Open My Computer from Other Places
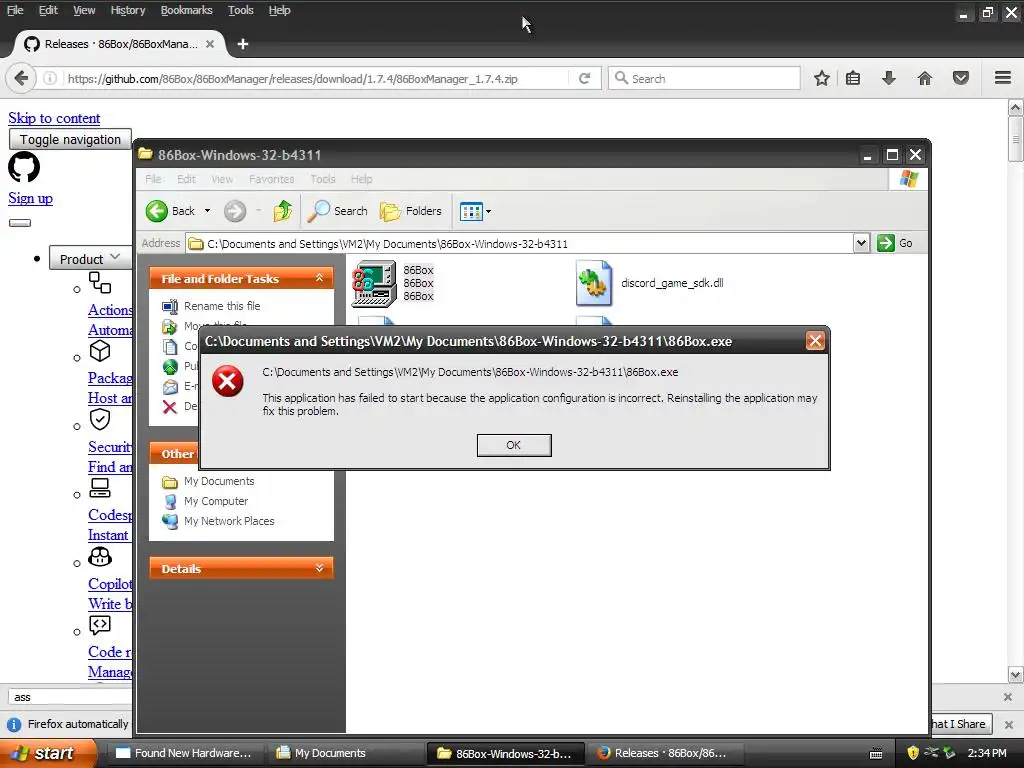This screenshot has height=768, width=1024. pyautogui.click(x=216, y=501)
